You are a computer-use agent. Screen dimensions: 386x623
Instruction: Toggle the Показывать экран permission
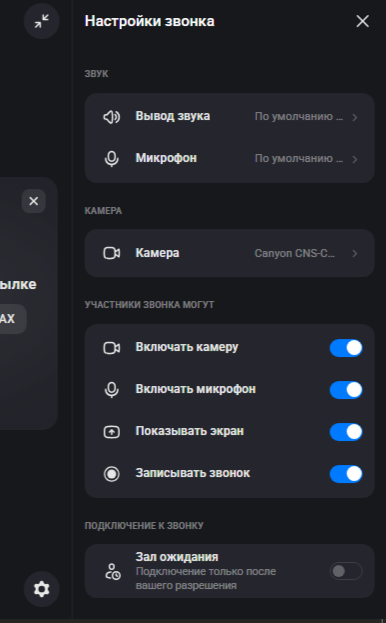[x=346, y=432]
